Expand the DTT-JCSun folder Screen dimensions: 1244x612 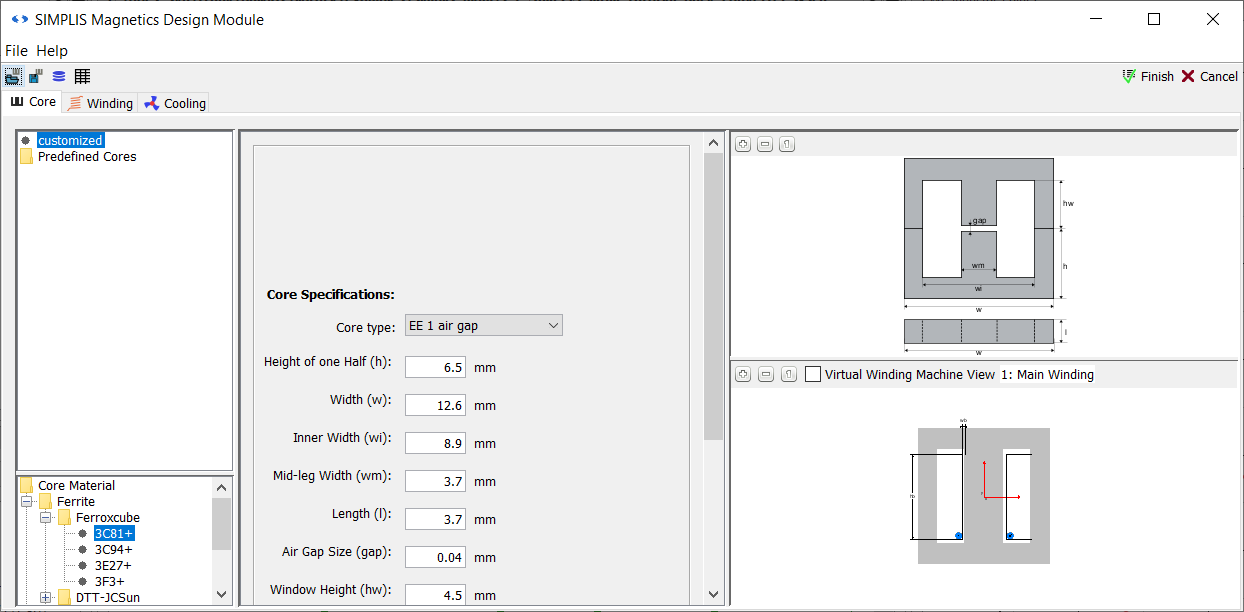click(46, 597)
